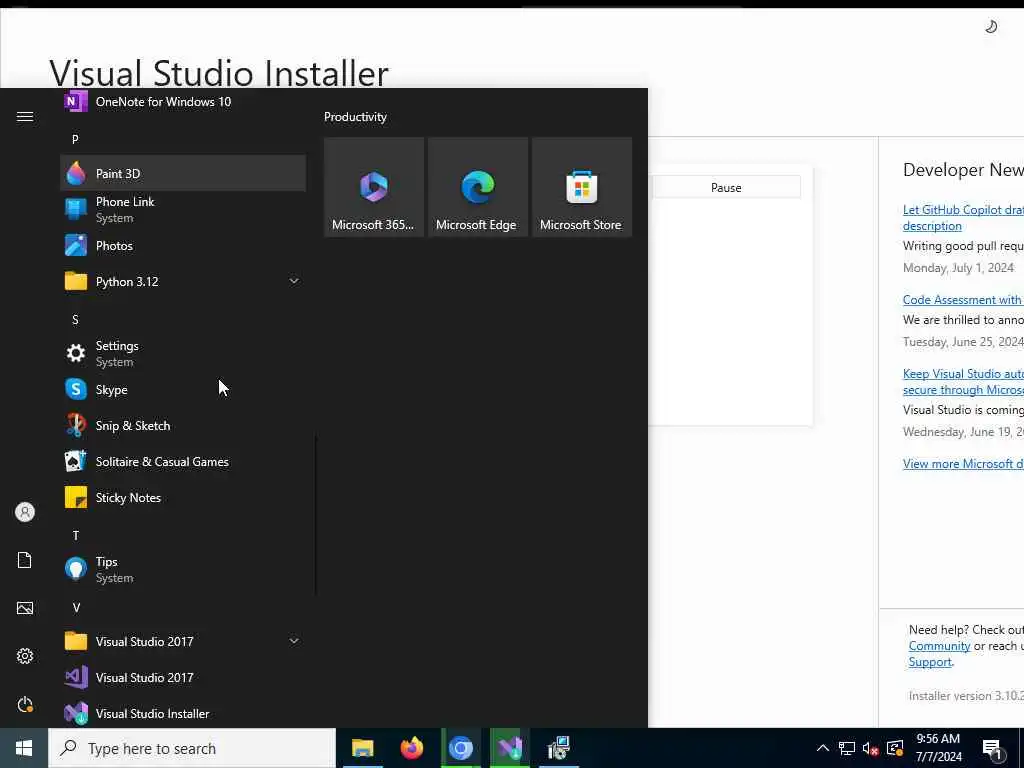Open Settings gear in app list
Screen dimensions: 1024x768
[x=76, y=353]
